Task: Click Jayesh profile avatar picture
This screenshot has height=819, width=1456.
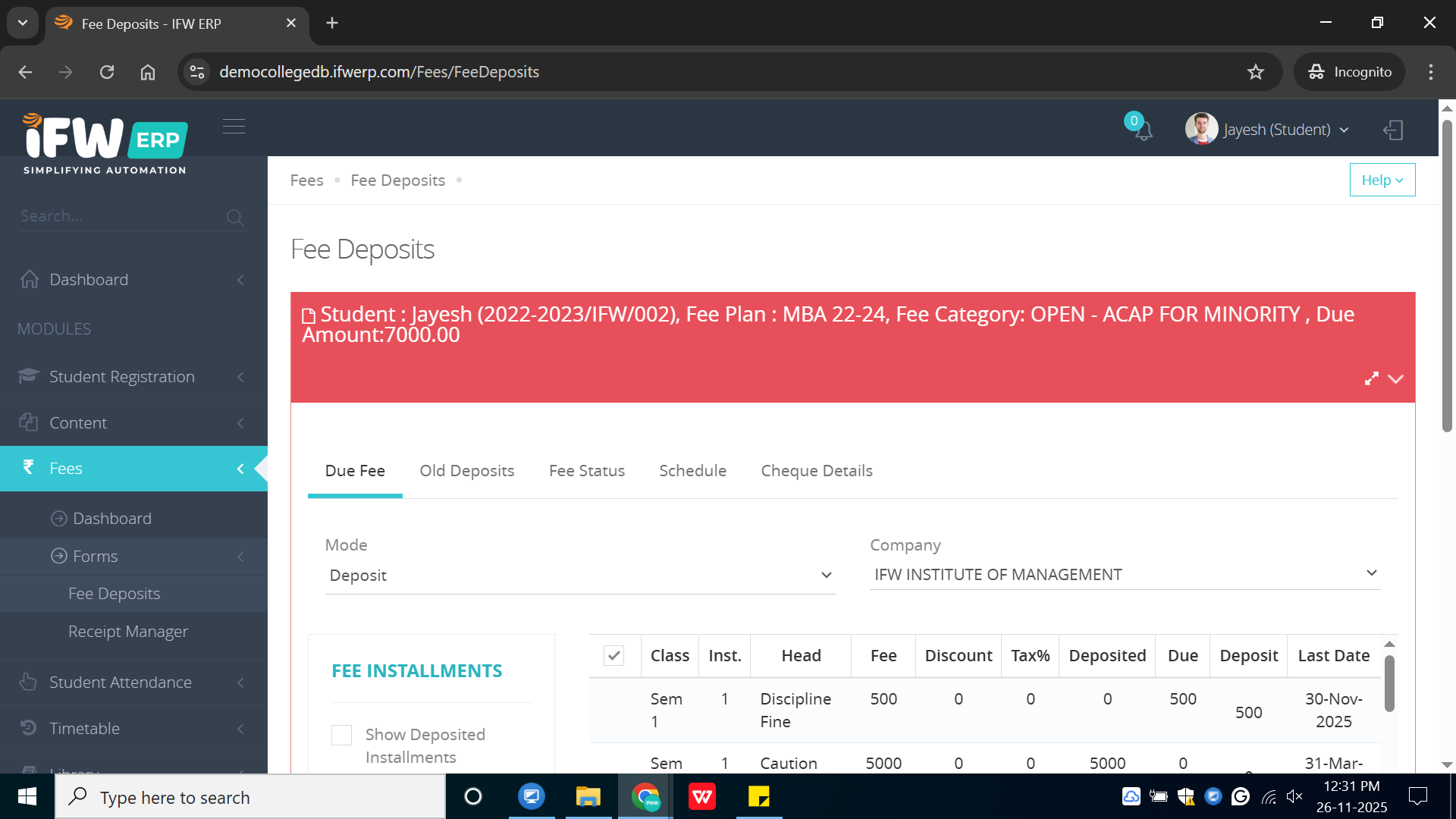Action: click(x=1201, y=129)
